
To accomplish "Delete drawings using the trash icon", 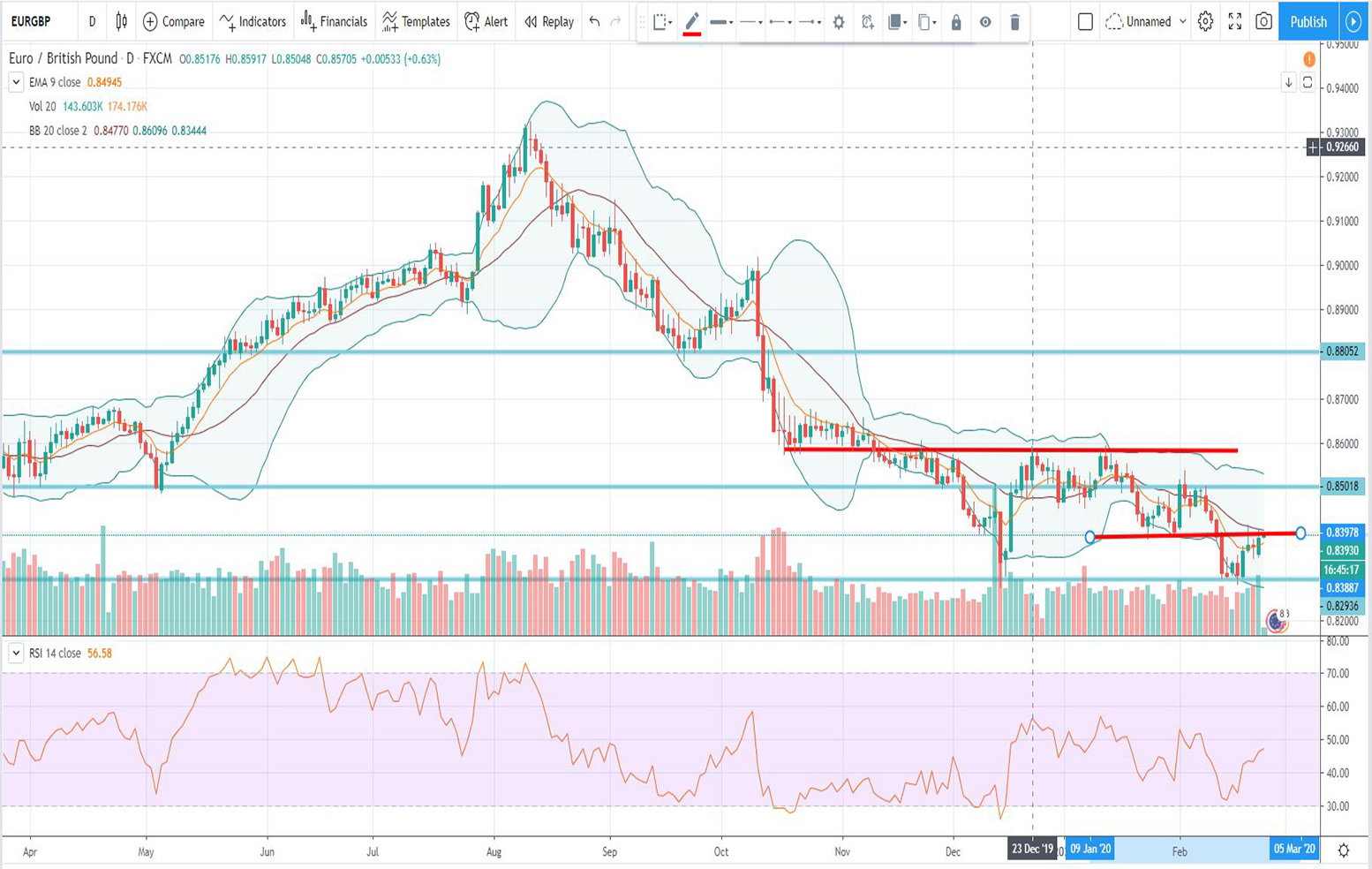I will coord(1013,21).
